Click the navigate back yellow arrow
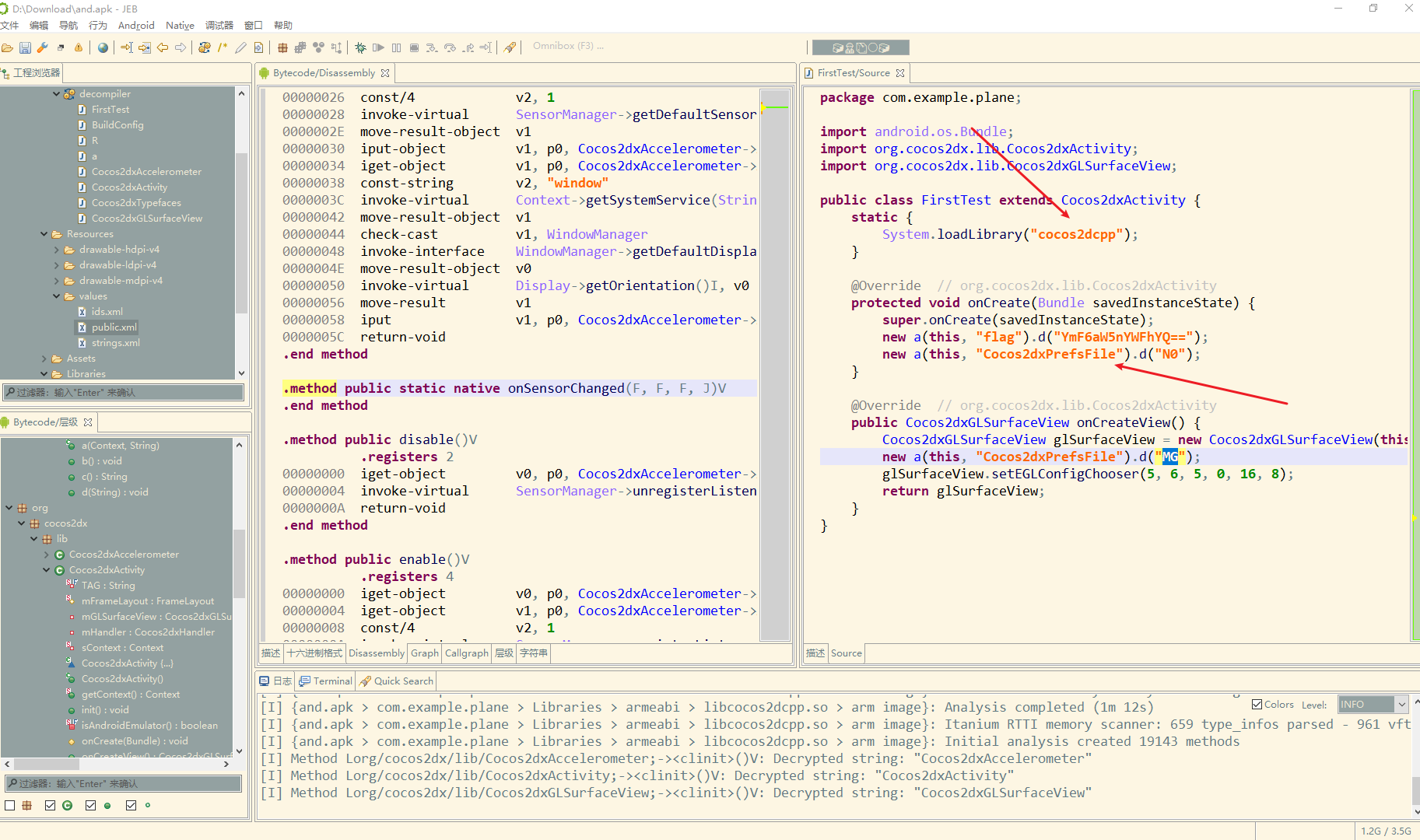This screenshot has width=1420, height=840. (x=163, y=47)
